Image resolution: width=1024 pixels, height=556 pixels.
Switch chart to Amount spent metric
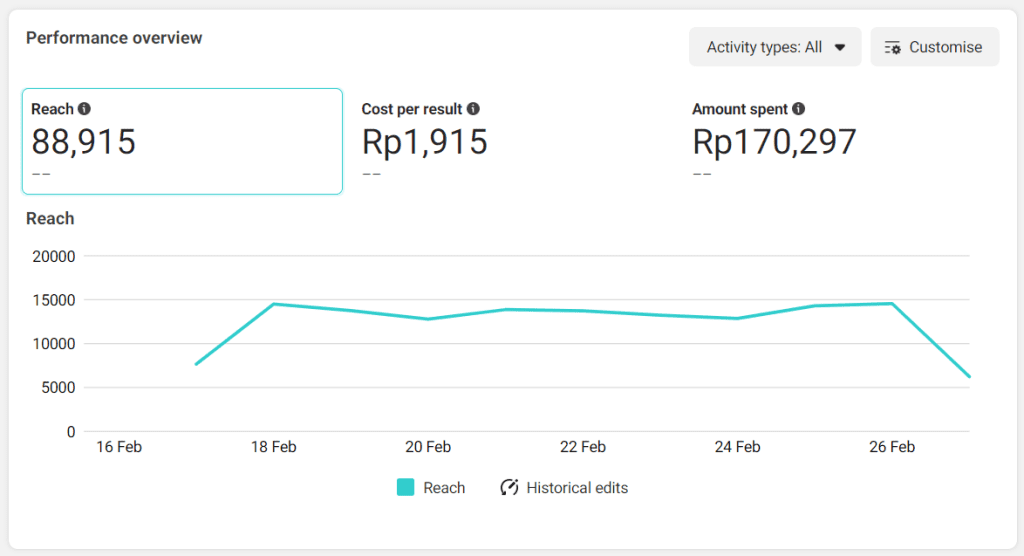[x=842, y=141]
